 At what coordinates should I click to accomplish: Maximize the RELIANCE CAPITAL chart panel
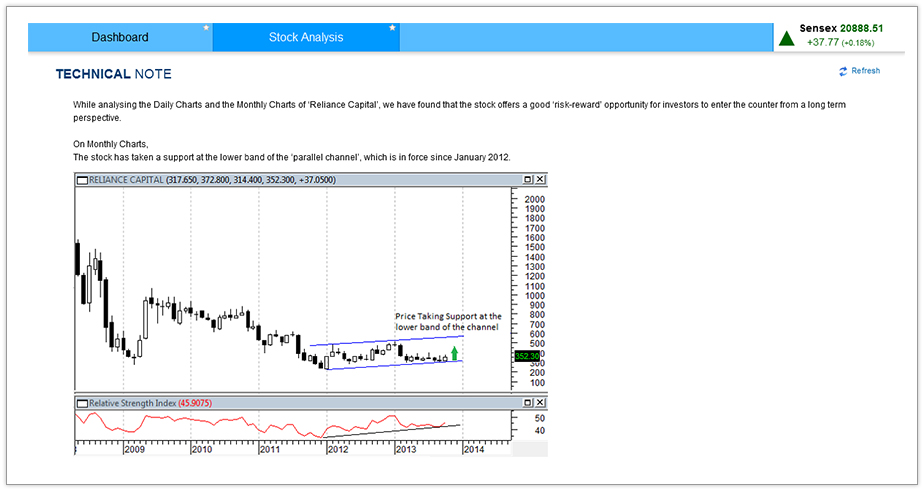point(528,179)
